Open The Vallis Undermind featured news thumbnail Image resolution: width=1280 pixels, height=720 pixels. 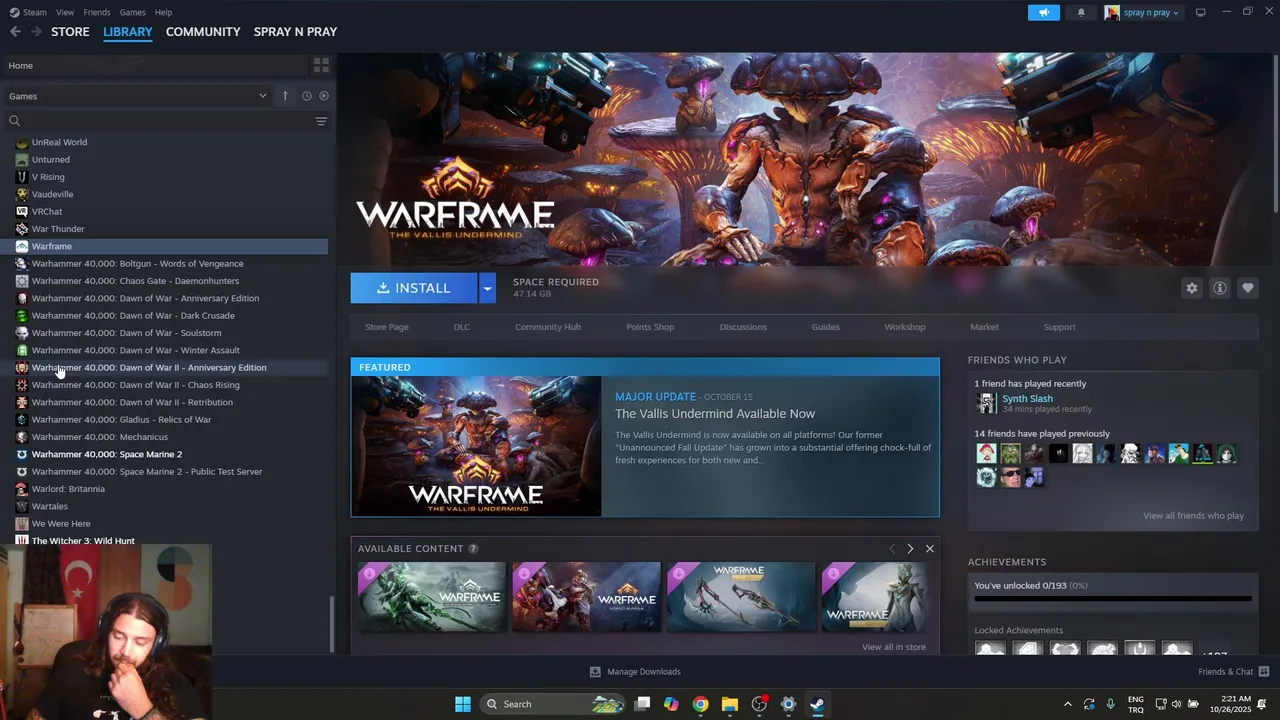pos(476,446)
